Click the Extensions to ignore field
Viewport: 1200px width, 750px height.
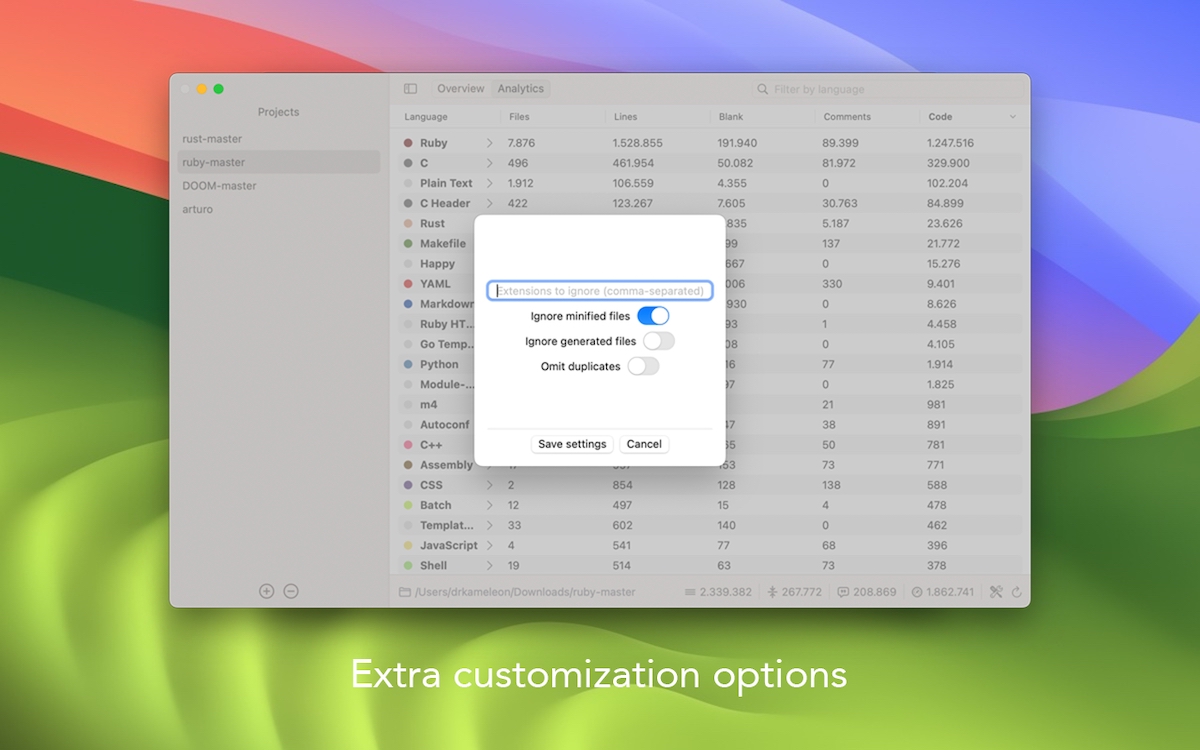click(600, 291)
